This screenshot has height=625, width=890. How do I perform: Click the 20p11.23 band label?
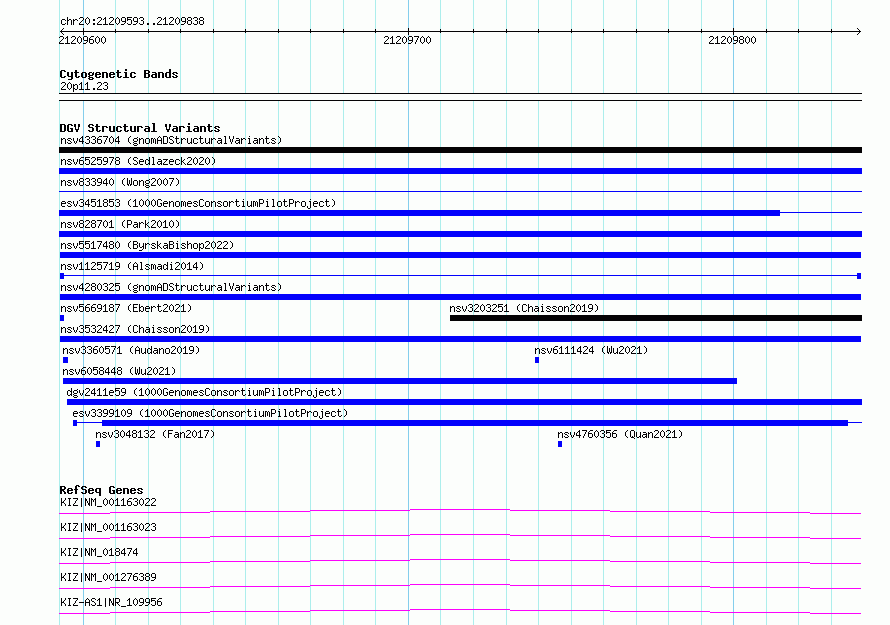coord(84,86)
